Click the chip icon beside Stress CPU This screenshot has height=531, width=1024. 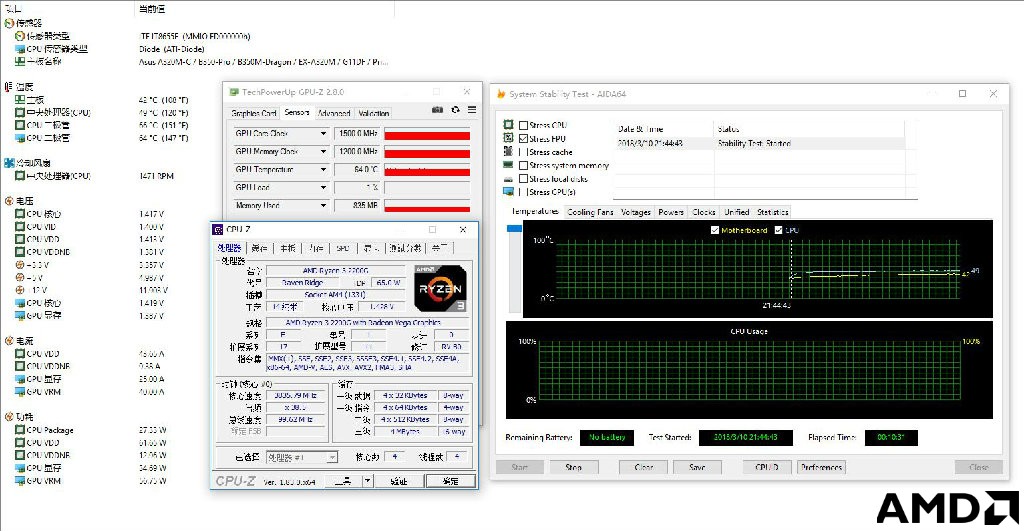point(508,124)
